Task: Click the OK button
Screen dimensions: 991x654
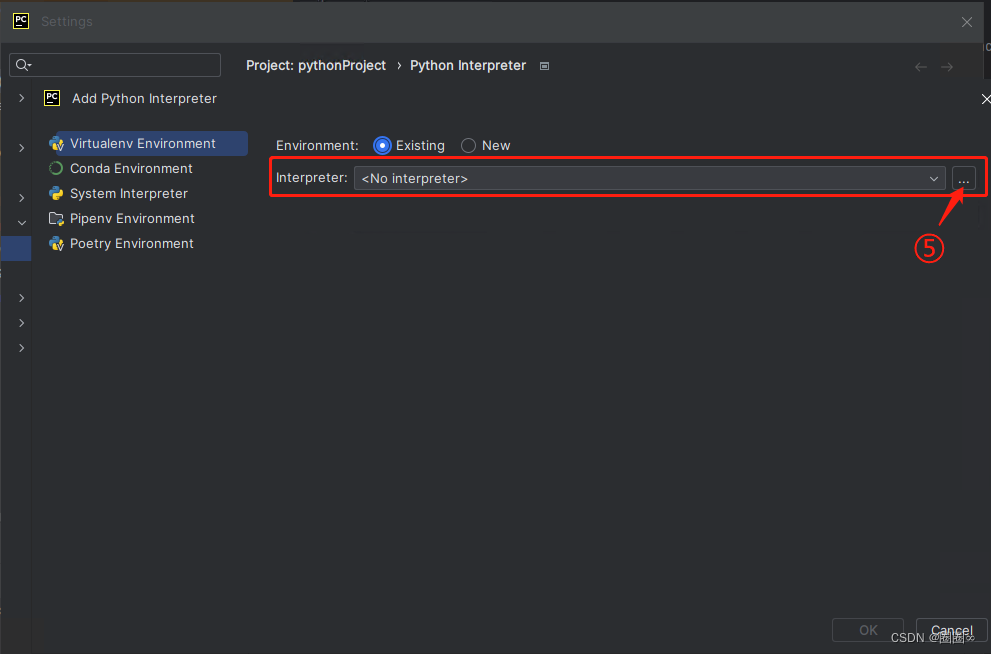Action: pyautogui.click(x=868, y=630)
